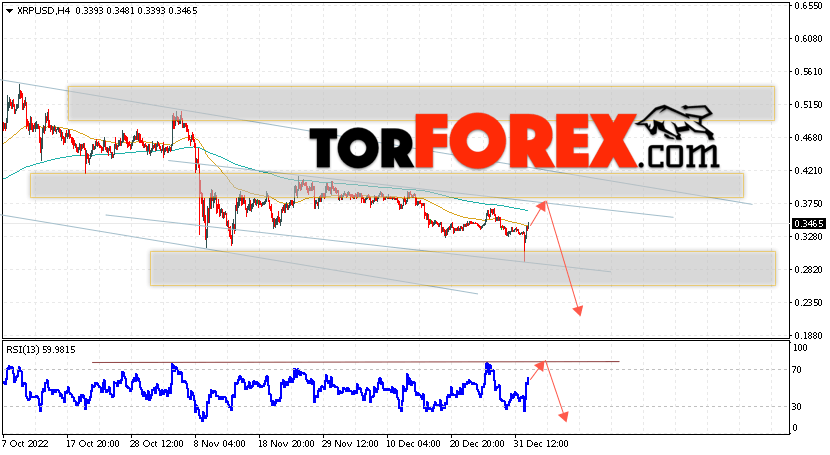Click the 31 Dec 12:00 date label
Viewport: 830px width, 455px height.
click(541, 443)
